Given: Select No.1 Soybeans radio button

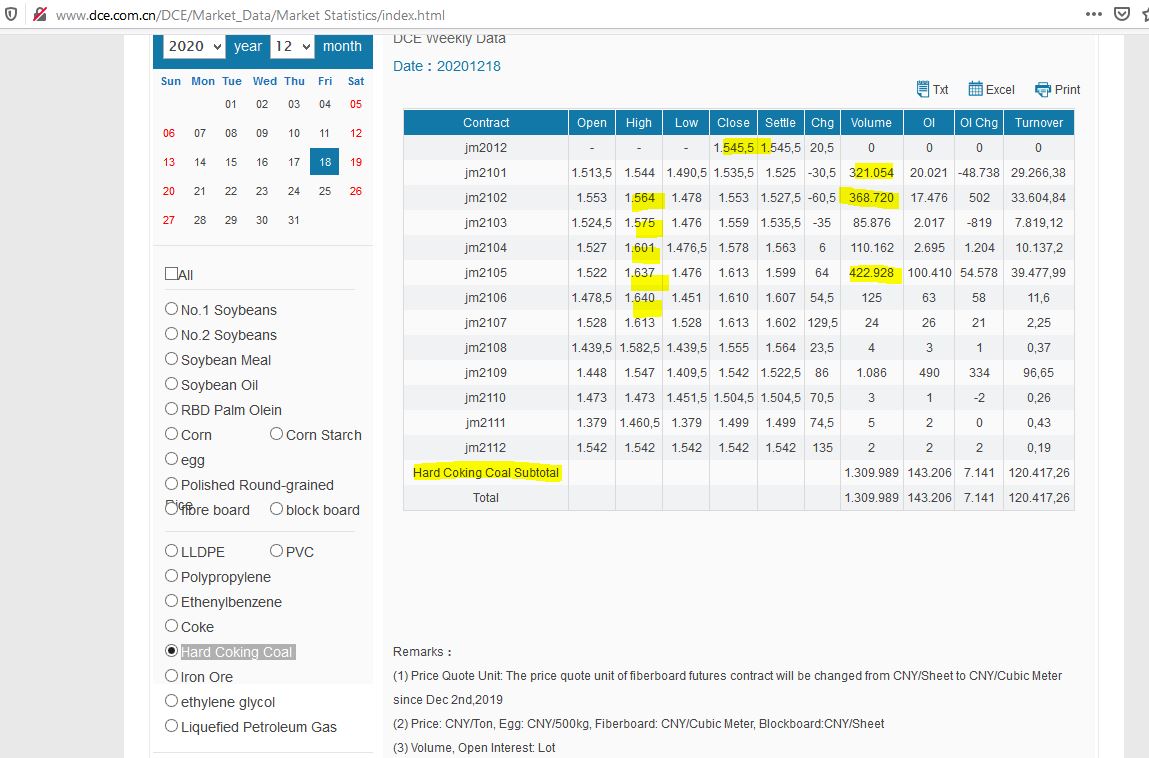Looking at the screenshot, I should click(171, 309).
